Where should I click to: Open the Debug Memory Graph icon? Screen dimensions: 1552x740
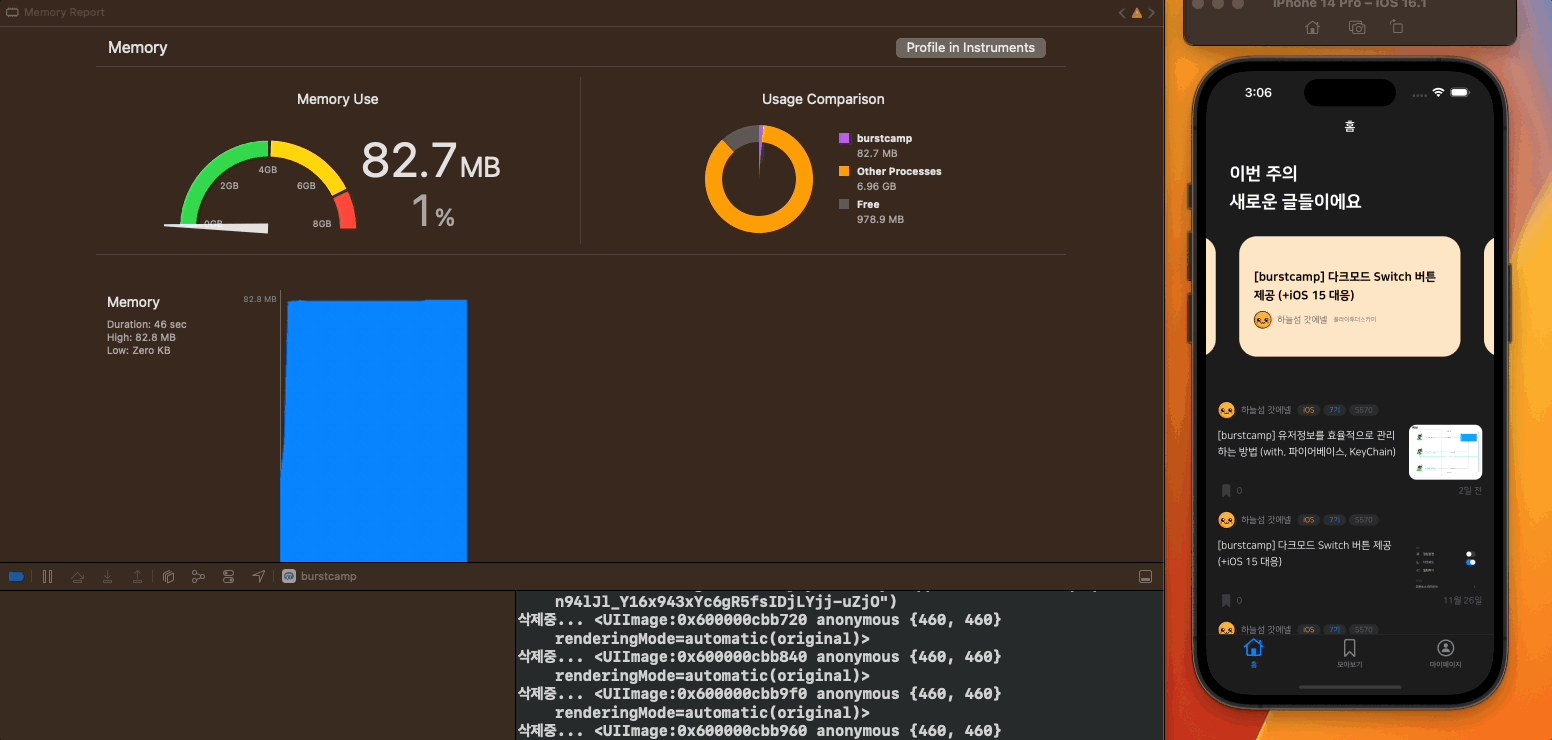click(198, 576)
